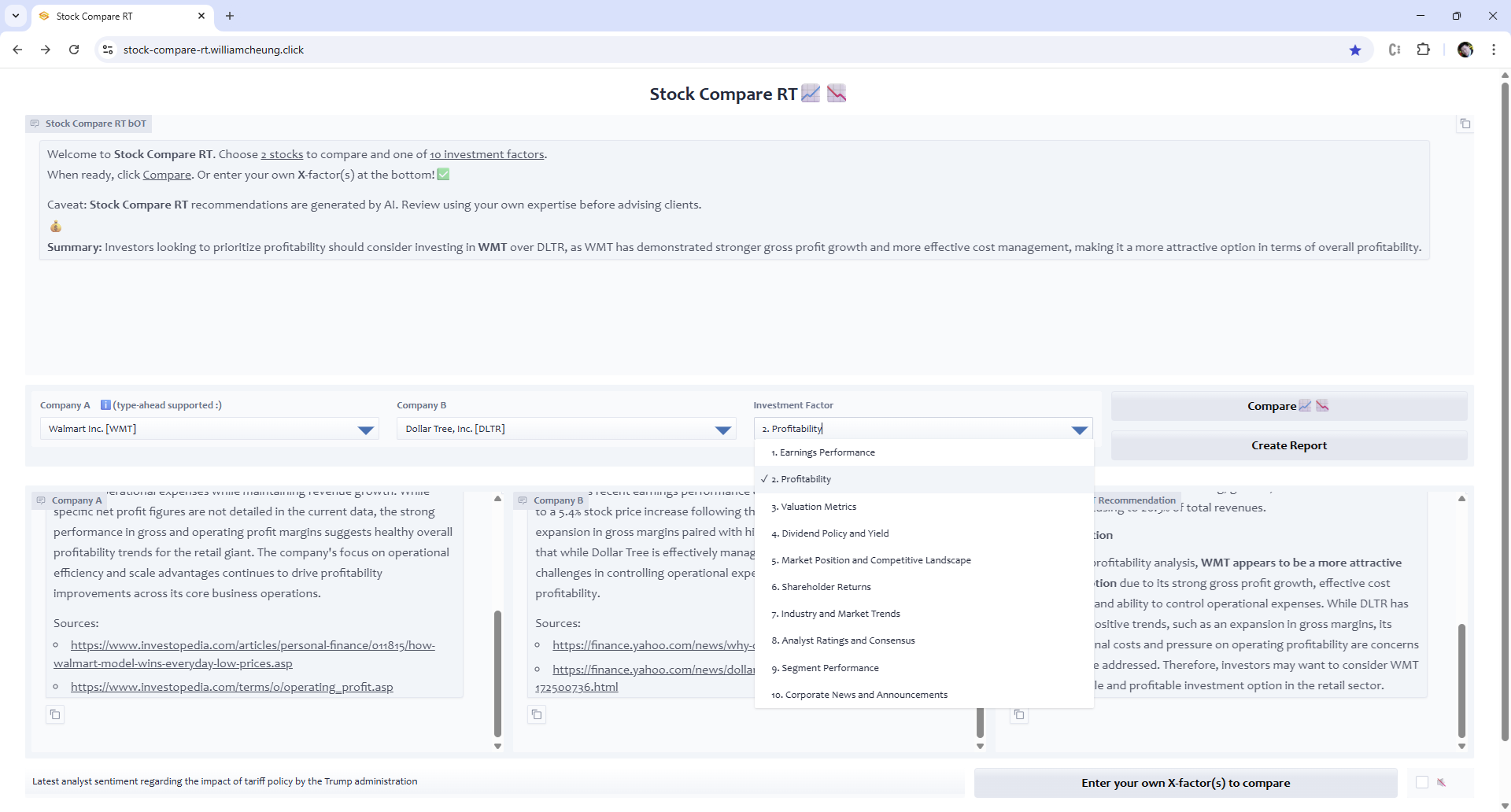Click the underlined 'Compare' word in welcome message
This screenshot has height=812, width=1511.
click(x=167, y=175)
